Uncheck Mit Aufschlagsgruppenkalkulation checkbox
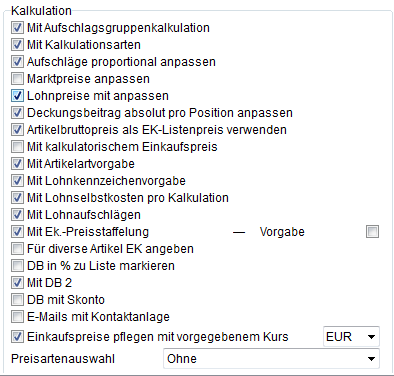This screenshot has height=376, width=394. [x=17, y=28]
